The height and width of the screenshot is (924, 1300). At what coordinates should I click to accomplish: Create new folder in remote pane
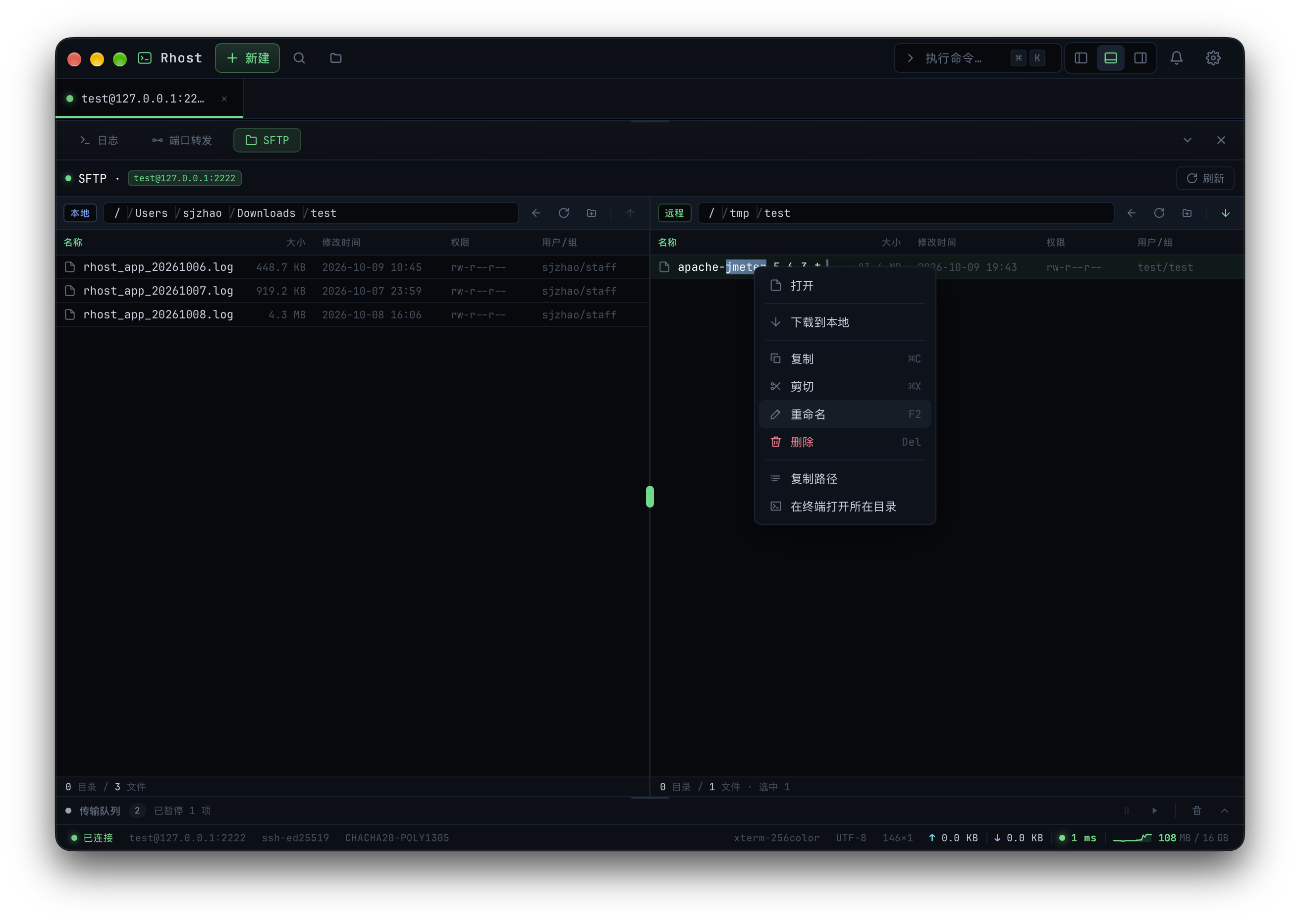click(x=1187, y=213)
